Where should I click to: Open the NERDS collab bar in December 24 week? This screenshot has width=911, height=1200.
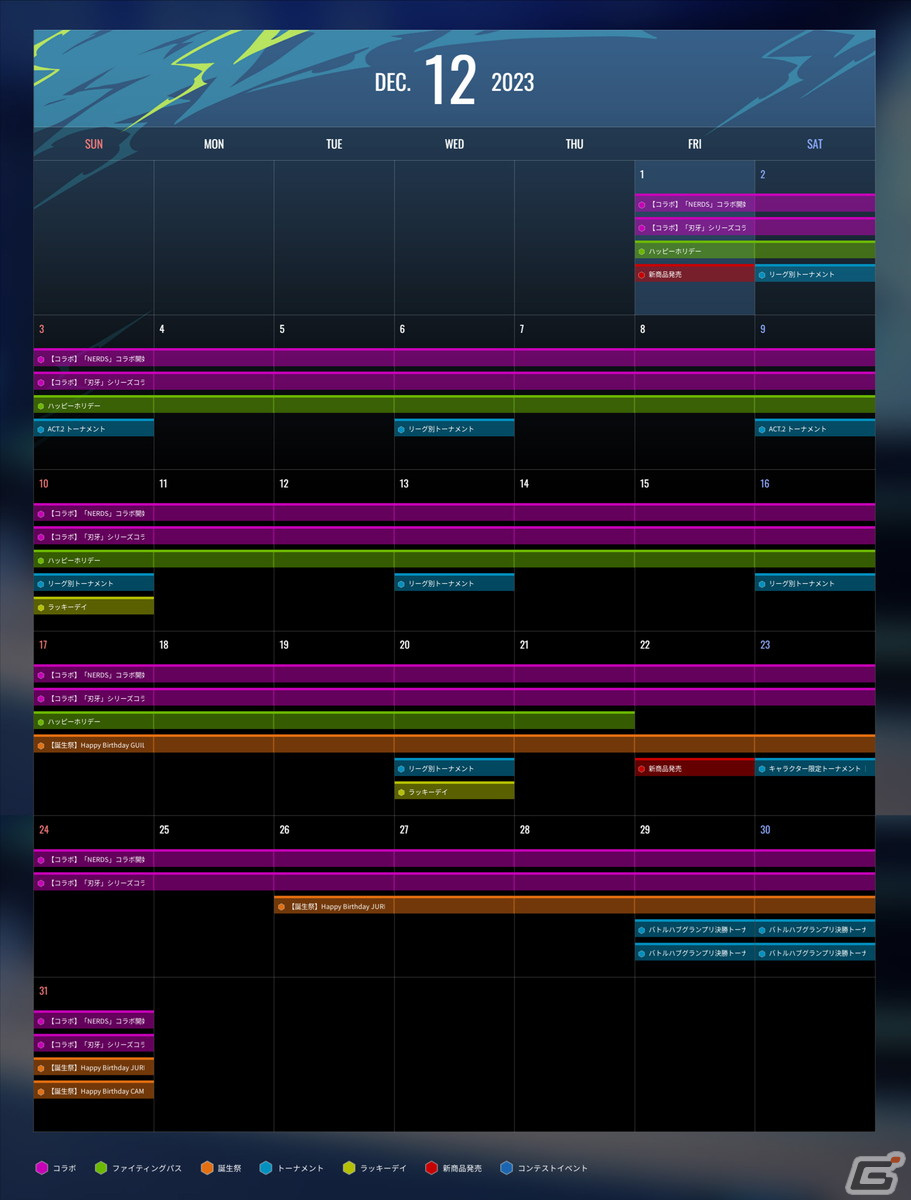coord(454,859)
